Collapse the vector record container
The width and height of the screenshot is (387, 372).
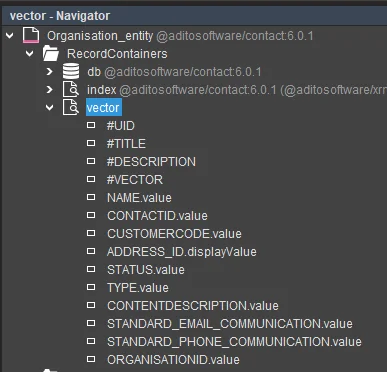coord(50,107)
